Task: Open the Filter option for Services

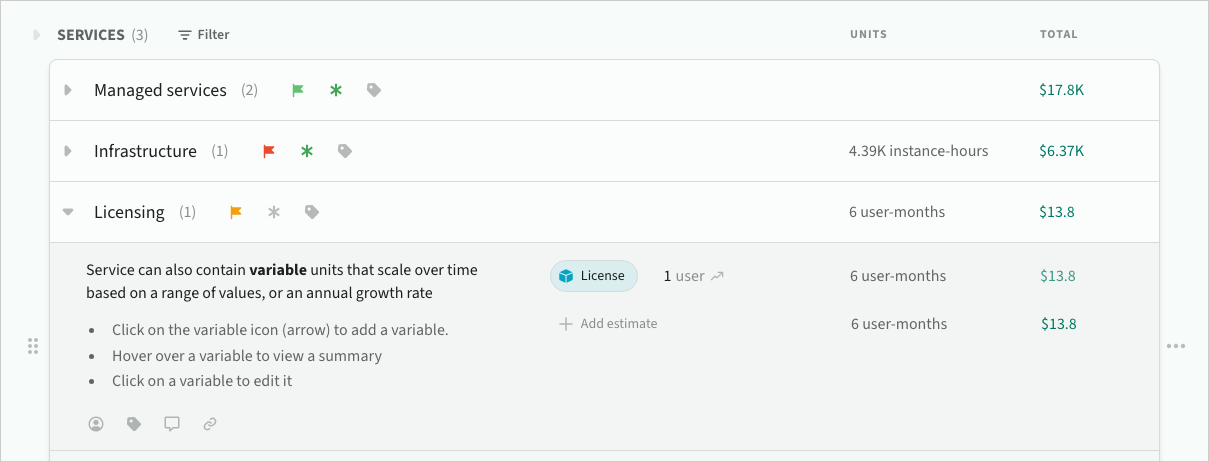Action: (204, 35)
